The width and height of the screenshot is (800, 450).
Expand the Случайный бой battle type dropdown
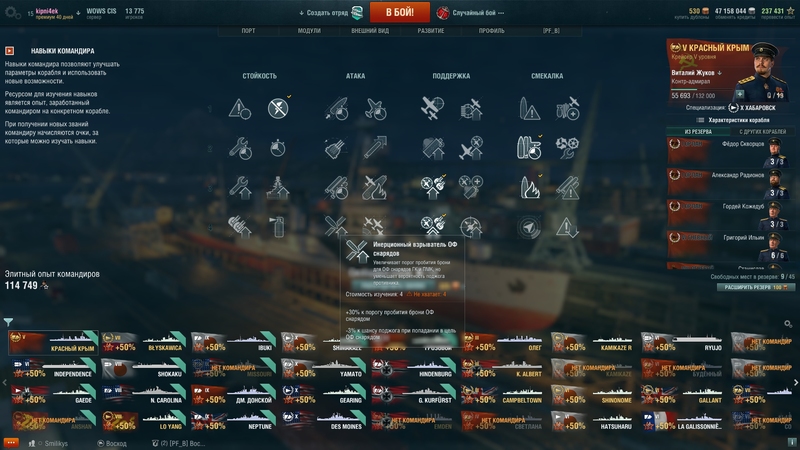coord(472,13)
